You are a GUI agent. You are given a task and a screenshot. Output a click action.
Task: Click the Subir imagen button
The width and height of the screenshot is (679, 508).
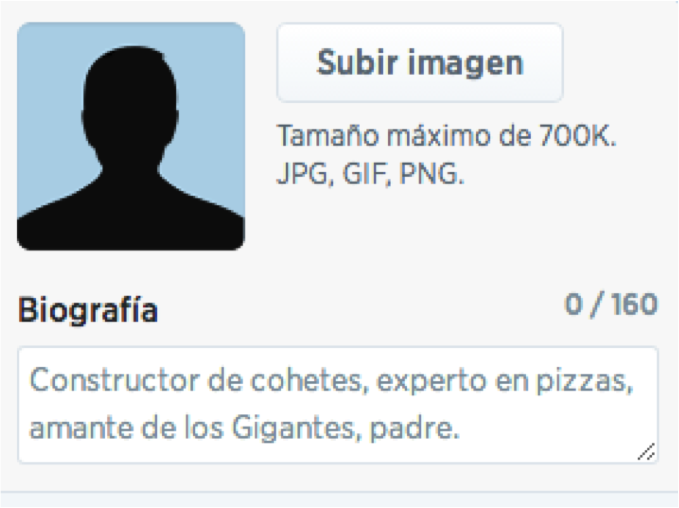(420, 63)
